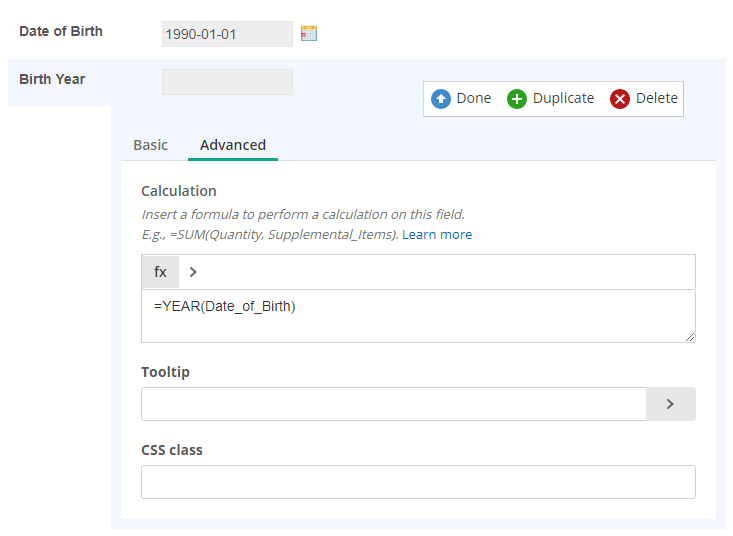Open the Learn more link
733x536 pixels.
pos(437,235)
